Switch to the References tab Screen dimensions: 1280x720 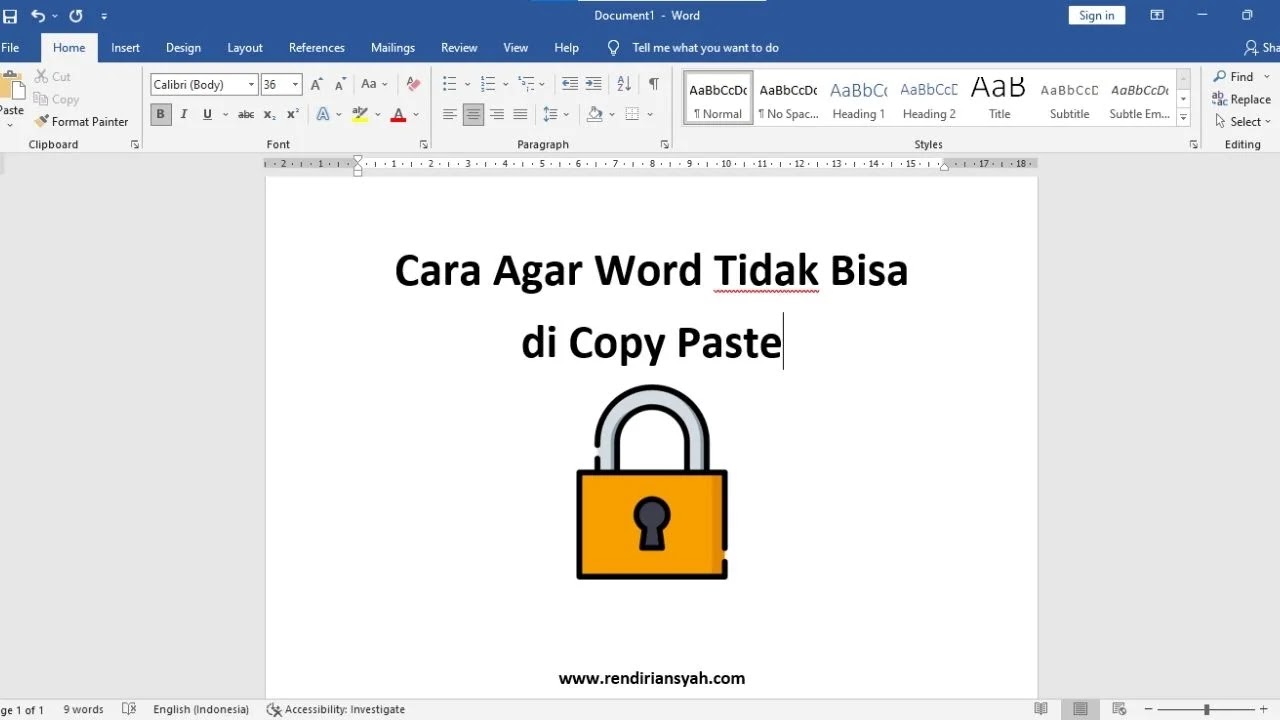click(317, 47)
